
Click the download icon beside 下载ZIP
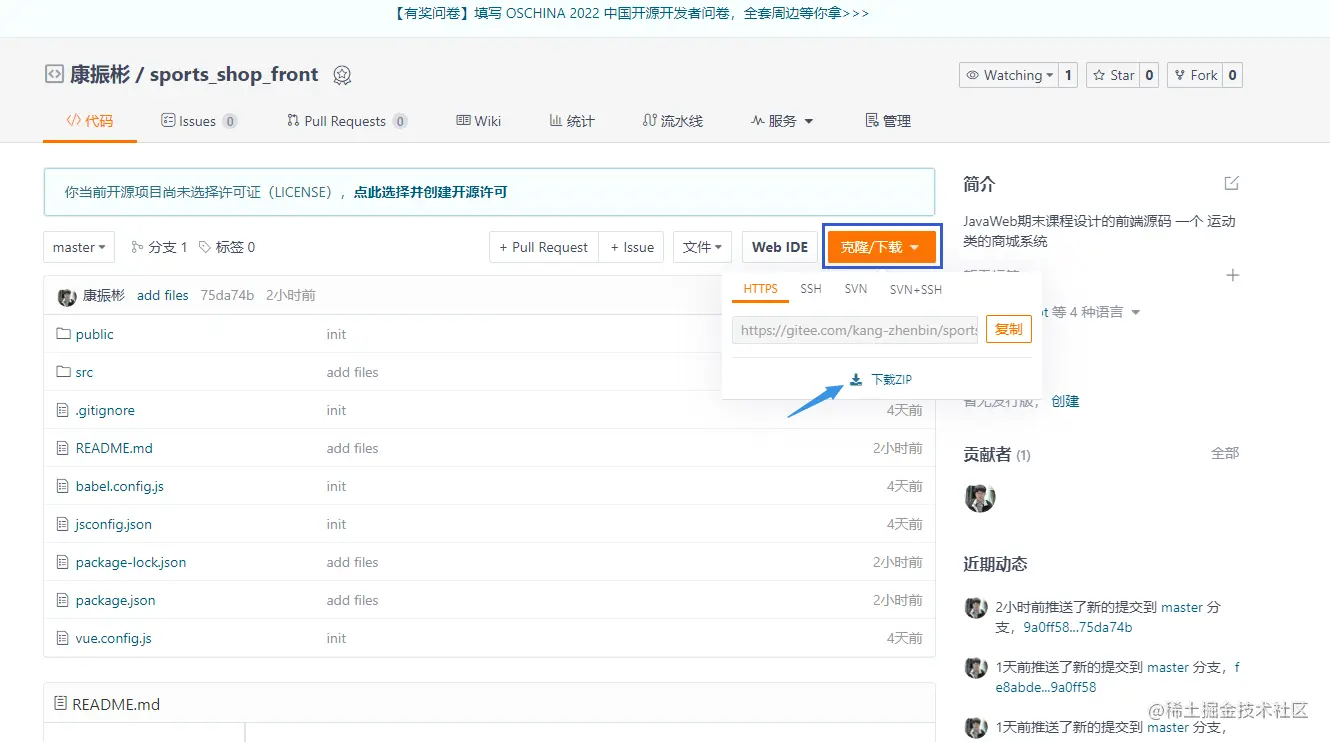coord(856,379)
